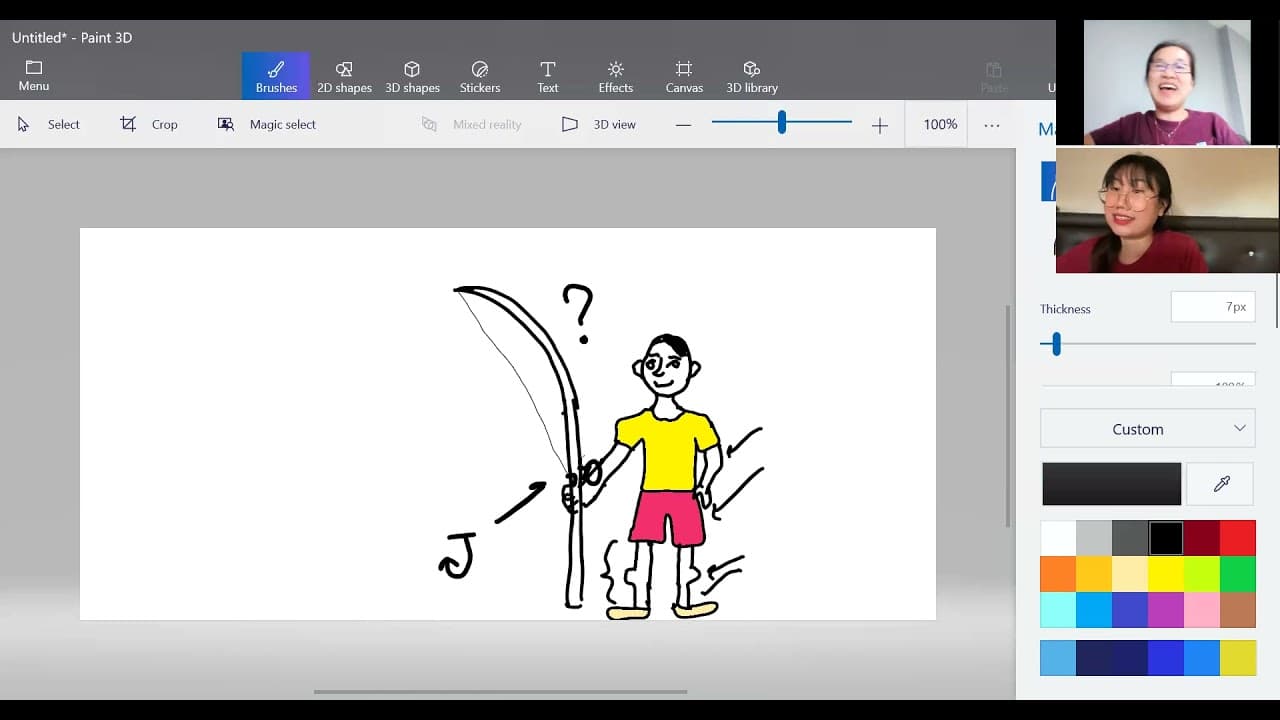Viewport: 1280px width, 720px height.
Task: Select the gold color swatch
Action: coord(1094,574)
